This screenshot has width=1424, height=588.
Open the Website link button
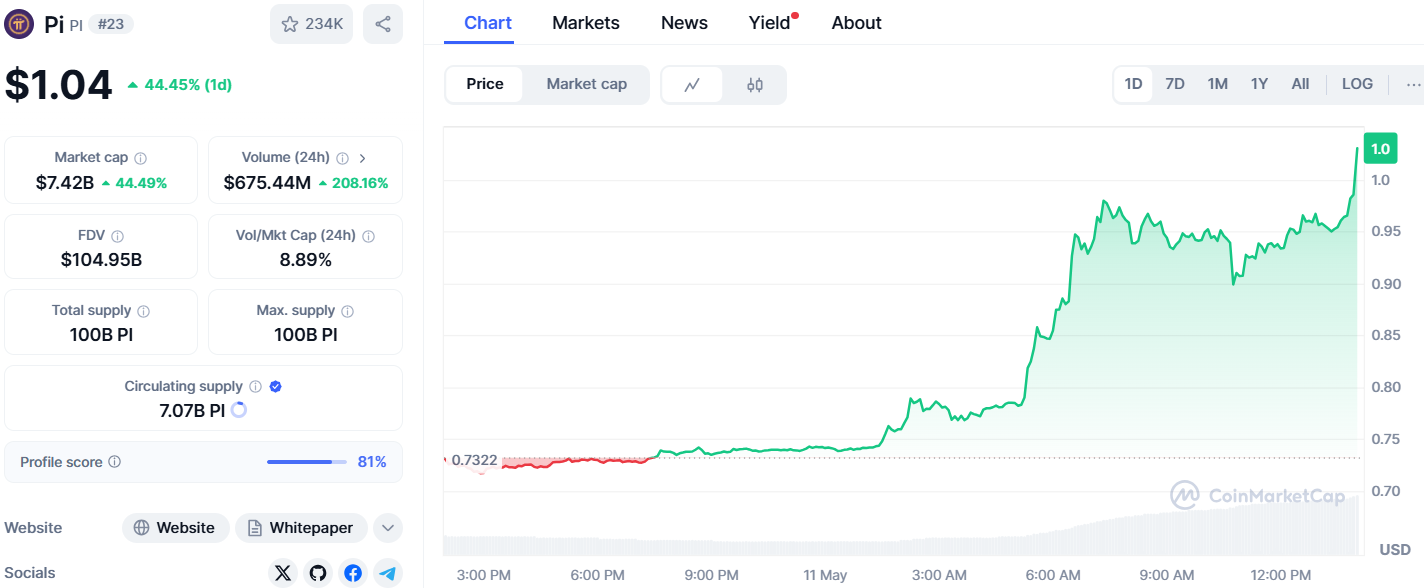tap(176, 528)
